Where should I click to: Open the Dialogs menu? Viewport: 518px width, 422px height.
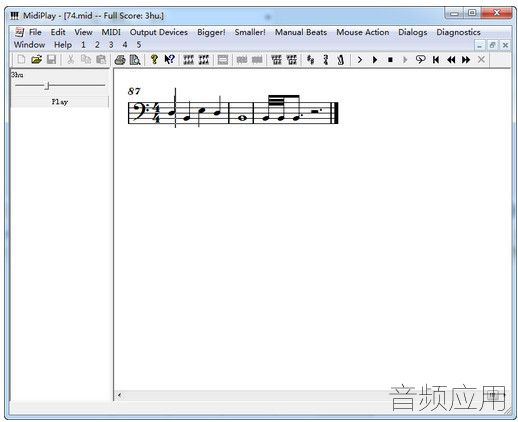(x=413, y=32)
